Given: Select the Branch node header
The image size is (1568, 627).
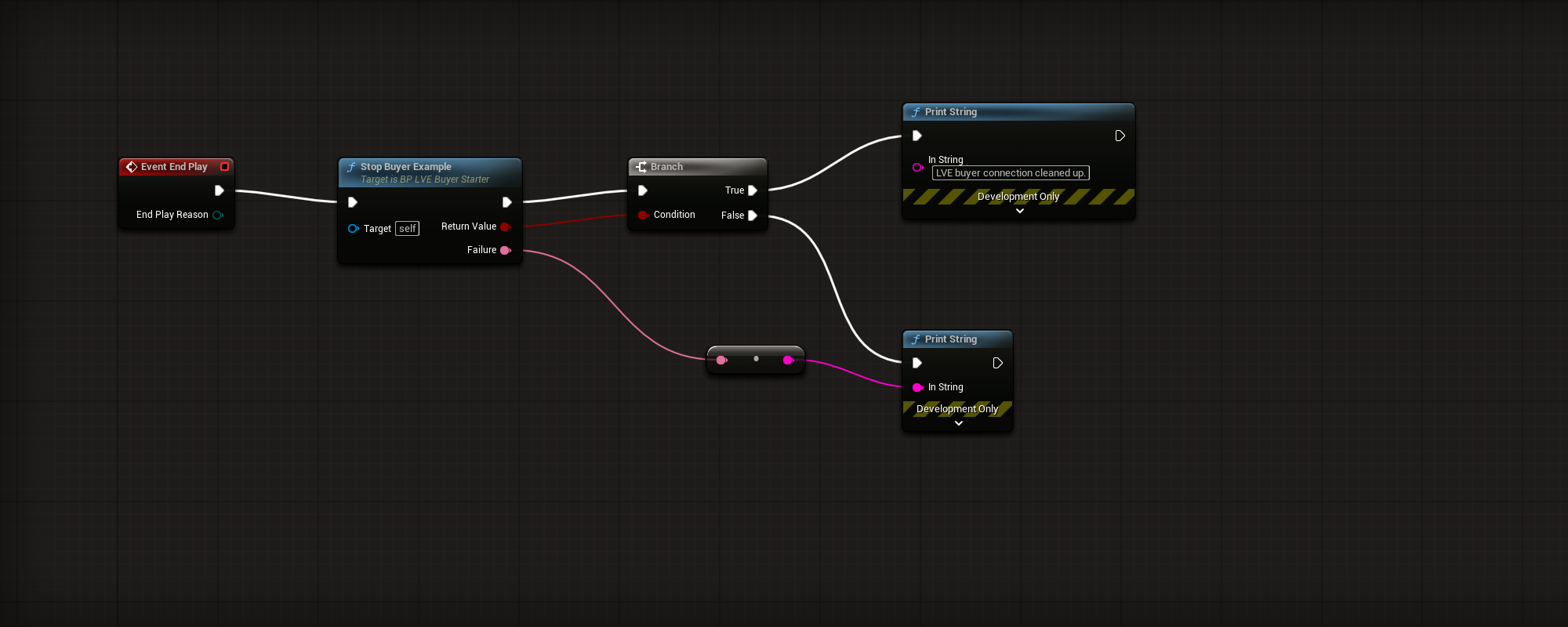Looking at the screenshot, I should [698, 167].
